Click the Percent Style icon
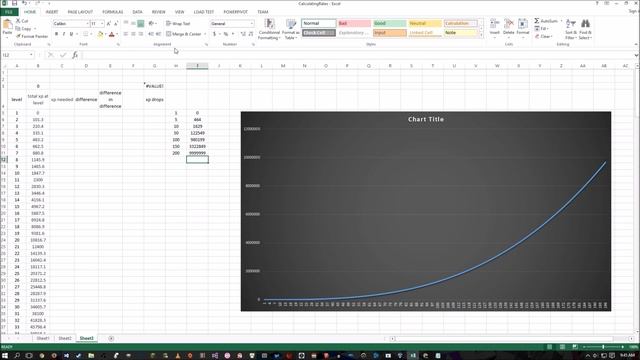This screenshot has height=360, width=640. click(226, 34)
